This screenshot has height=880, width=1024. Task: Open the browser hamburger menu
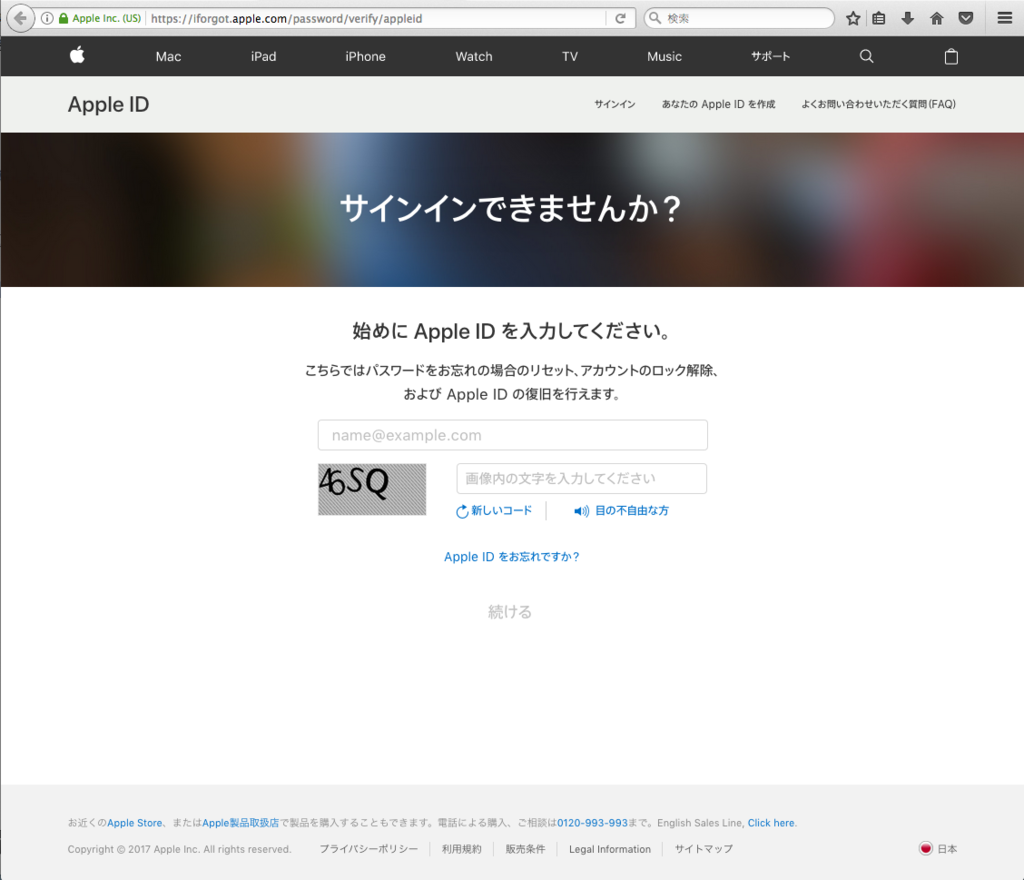tap(1004, 18)
